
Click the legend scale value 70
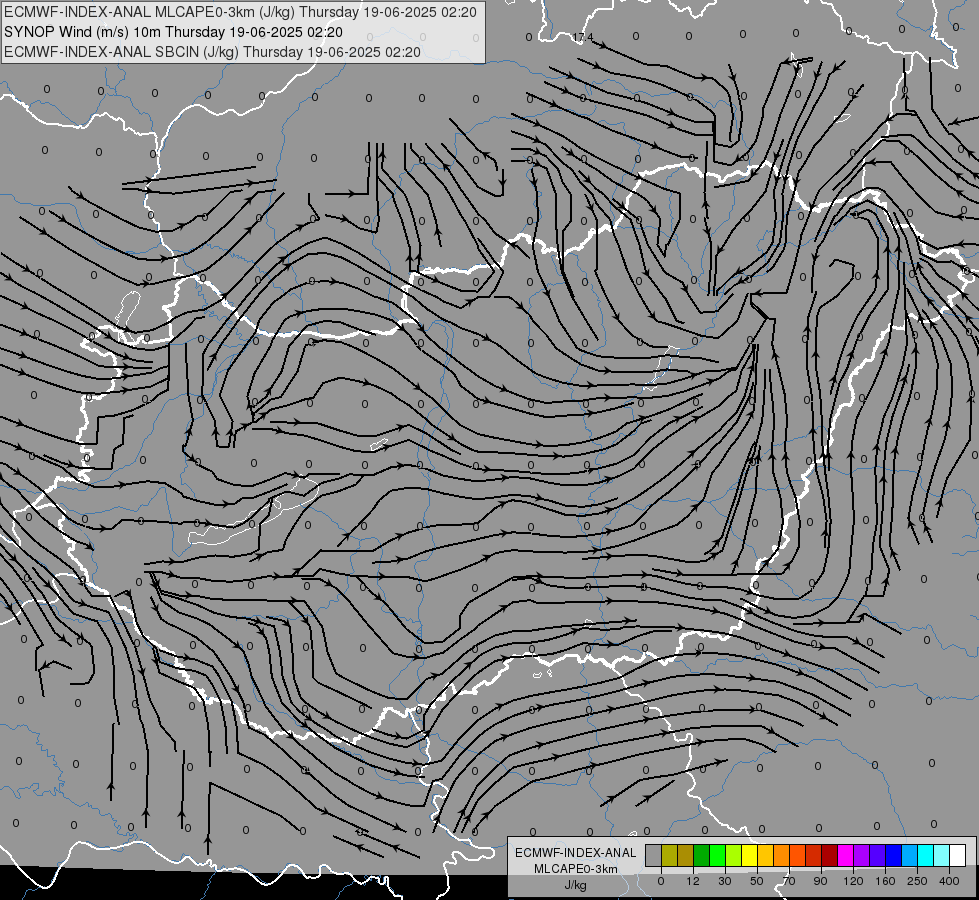tap(789, 881)
